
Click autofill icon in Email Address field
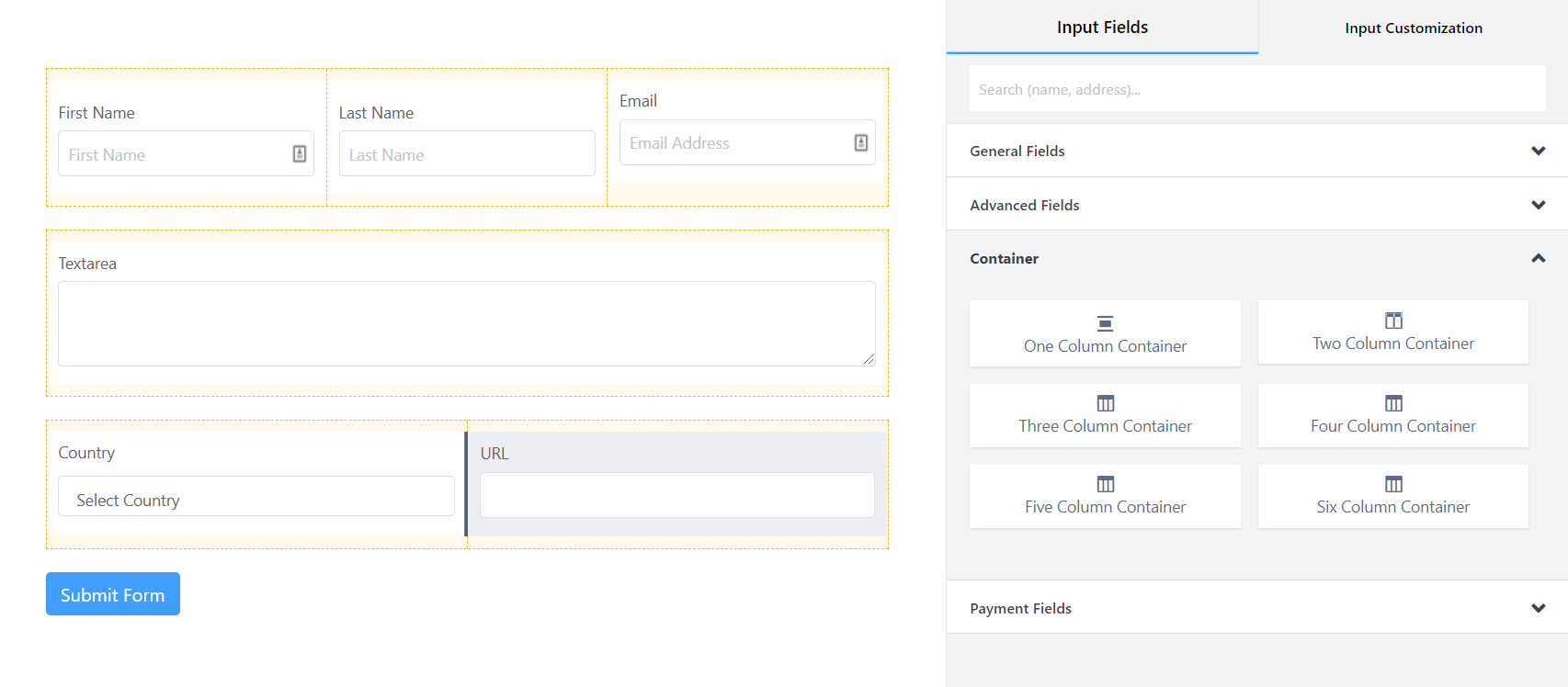[x=860, y=142]
